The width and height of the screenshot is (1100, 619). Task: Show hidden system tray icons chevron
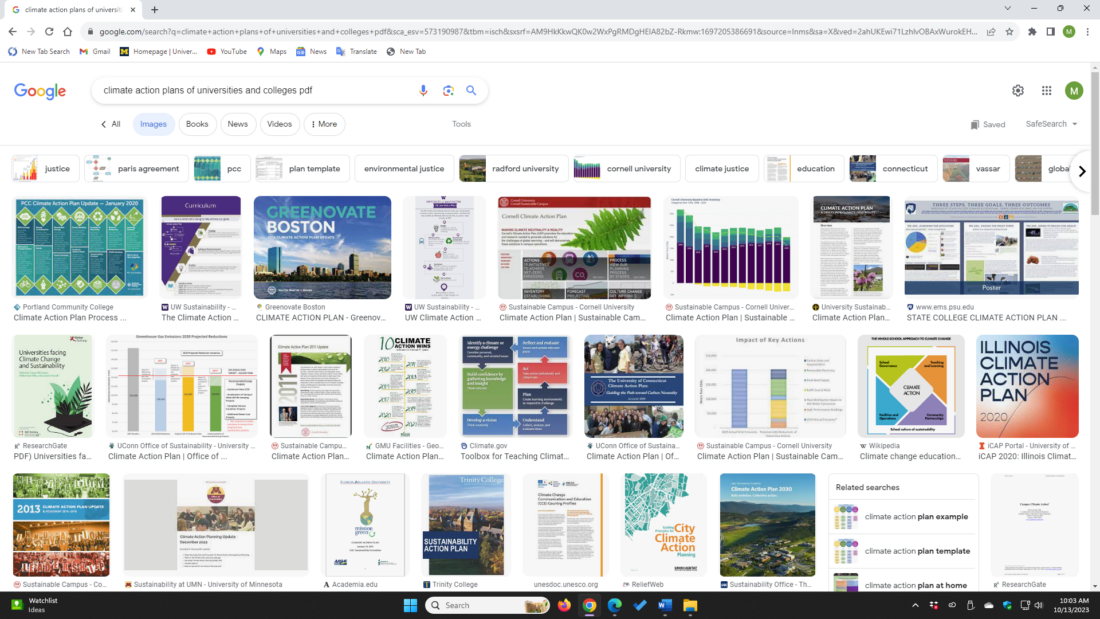pyautogui.click(x=915, y=605)
